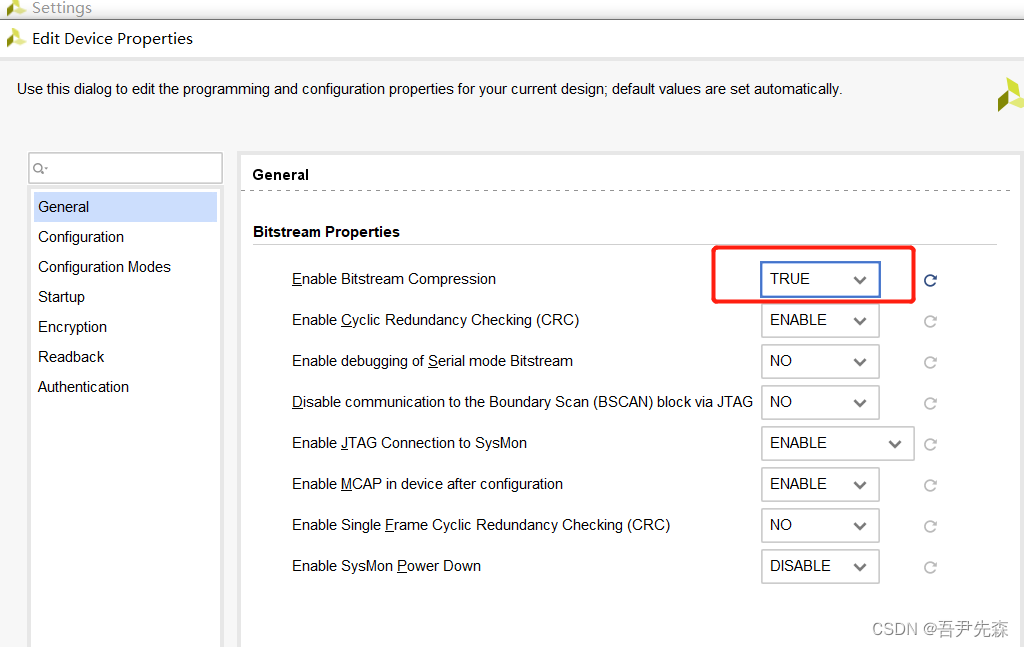Reset MCAP after configuration value

[931, 486]
